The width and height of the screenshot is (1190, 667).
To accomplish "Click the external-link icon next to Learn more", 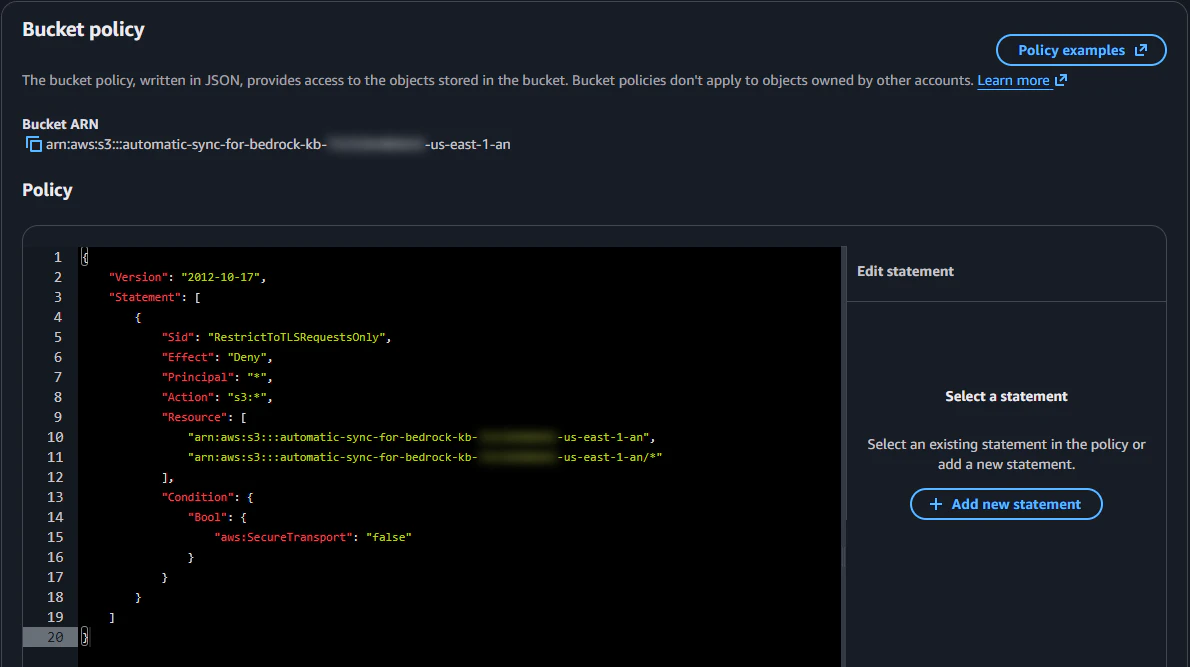I will coord(1061,80).
